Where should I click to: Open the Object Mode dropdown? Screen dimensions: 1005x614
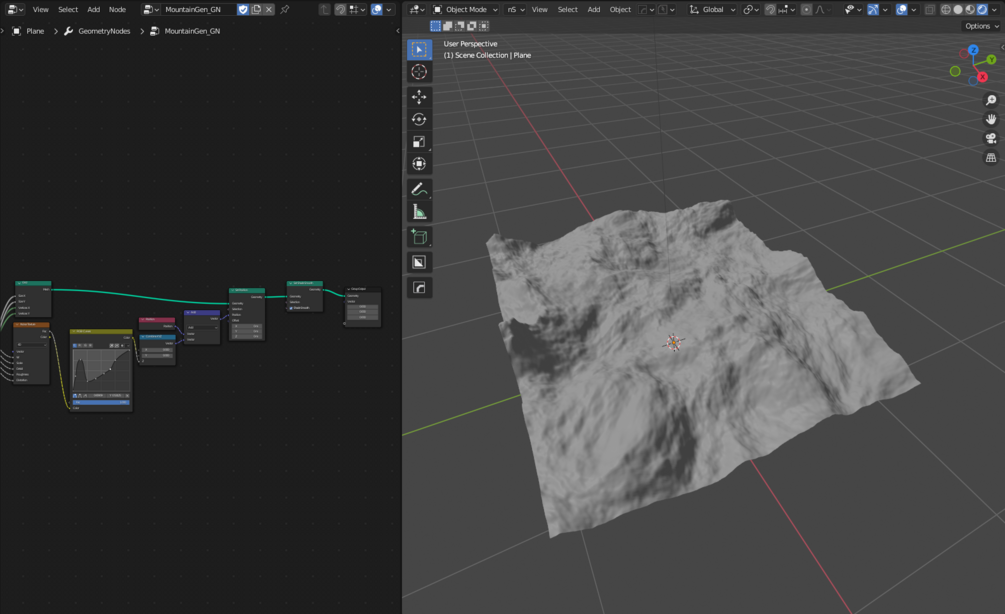click(465, 9)
